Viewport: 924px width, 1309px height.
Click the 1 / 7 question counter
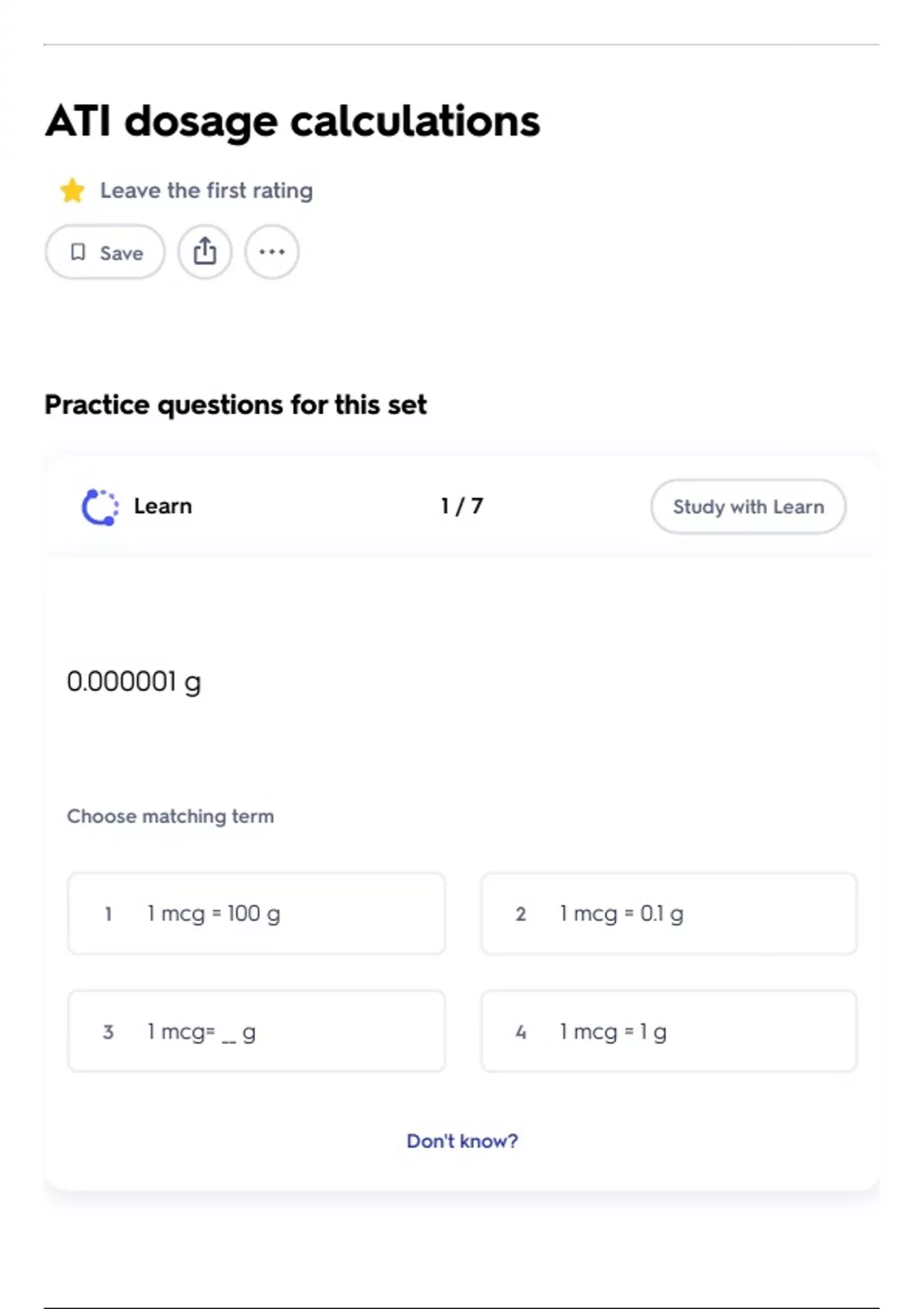[x=462, y=506]
